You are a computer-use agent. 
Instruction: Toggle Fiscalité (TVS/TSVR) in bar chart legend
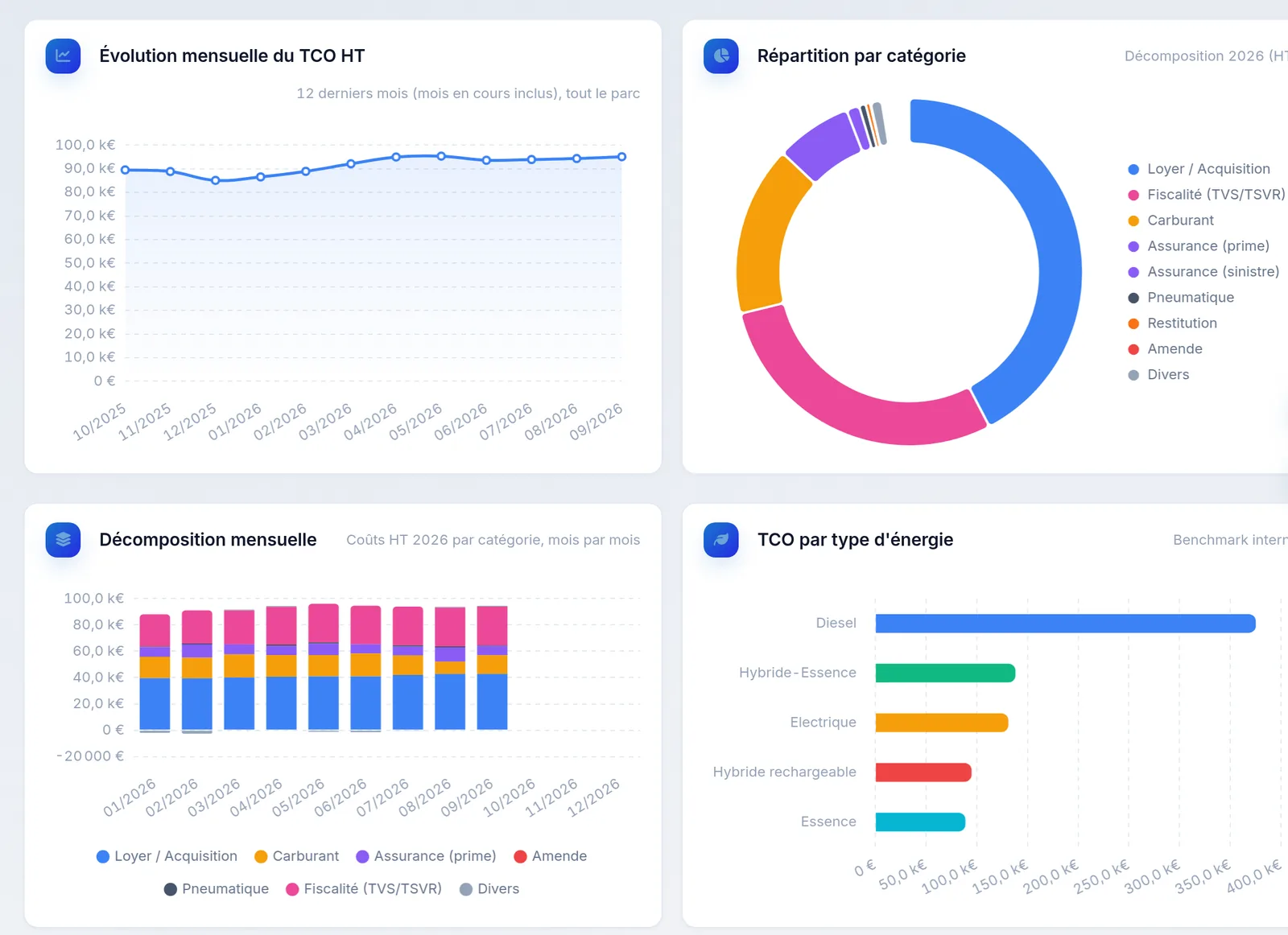[364, 889]
